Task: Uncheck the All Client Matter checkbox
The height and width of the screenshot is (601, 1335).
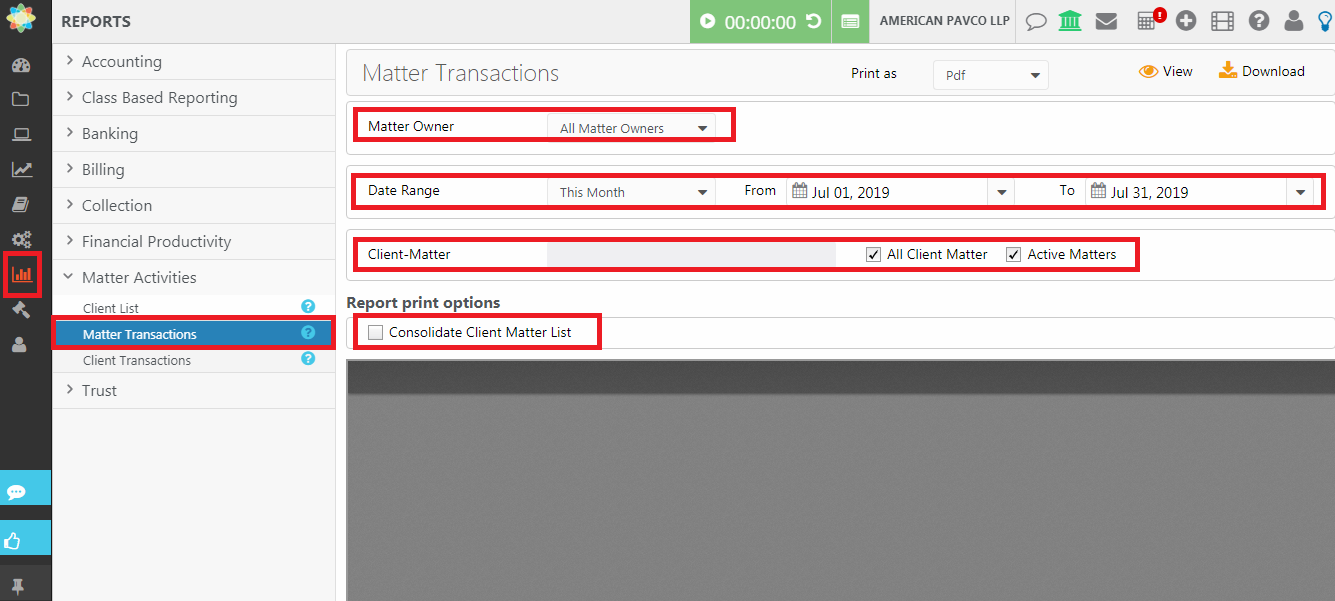Action: [873, 254]
